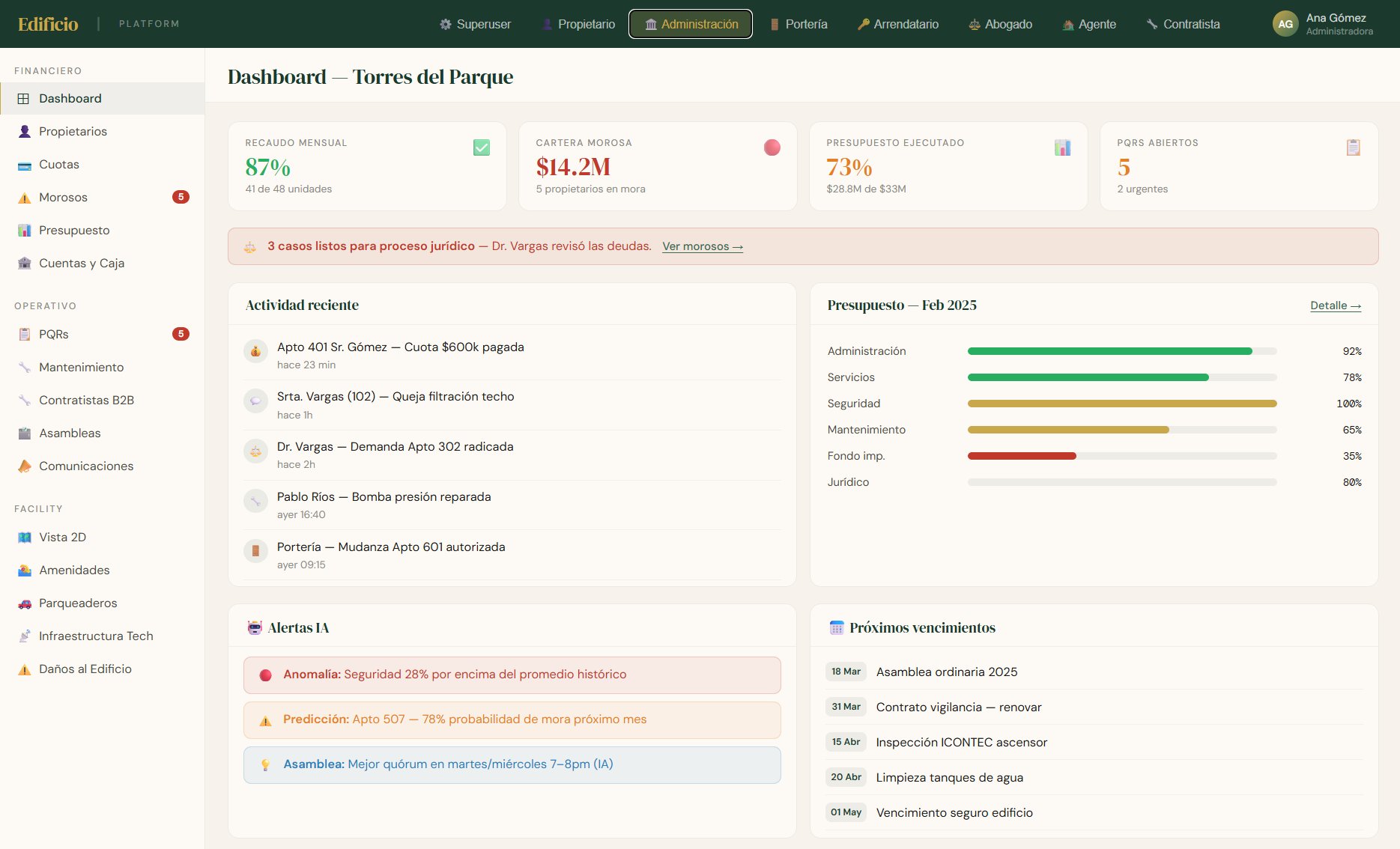Click the Seguridad budget progress bar

pos(1122,404)
